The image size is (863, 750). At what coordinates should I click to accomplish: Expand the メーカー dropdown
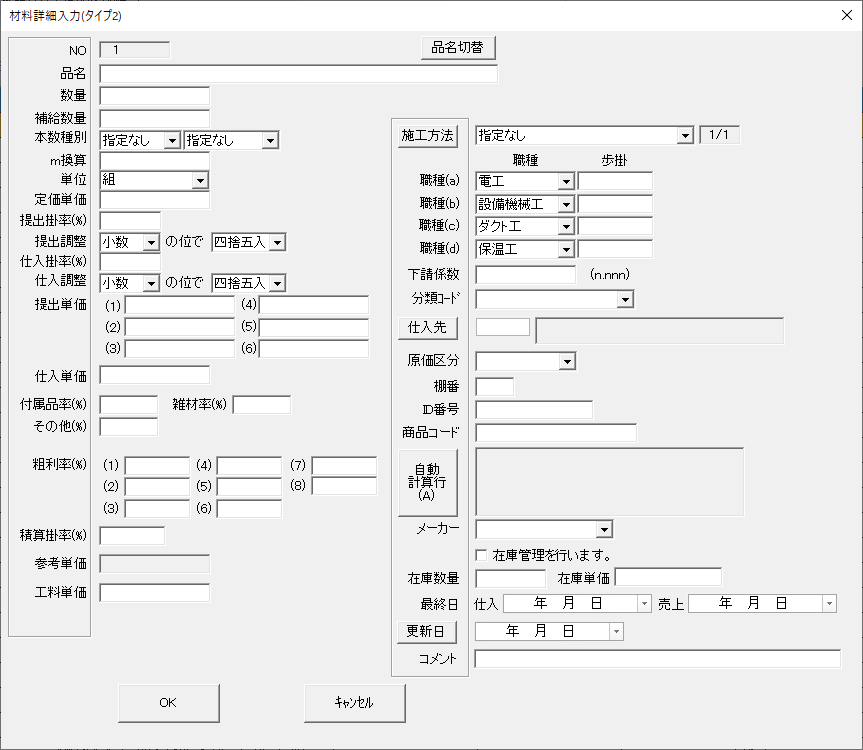tap(604, 530)
